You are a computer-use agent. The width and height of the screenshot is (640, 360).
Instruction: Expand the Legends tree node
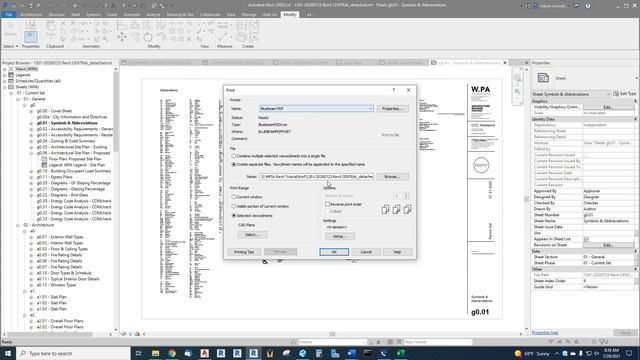(x=4, y=75)
